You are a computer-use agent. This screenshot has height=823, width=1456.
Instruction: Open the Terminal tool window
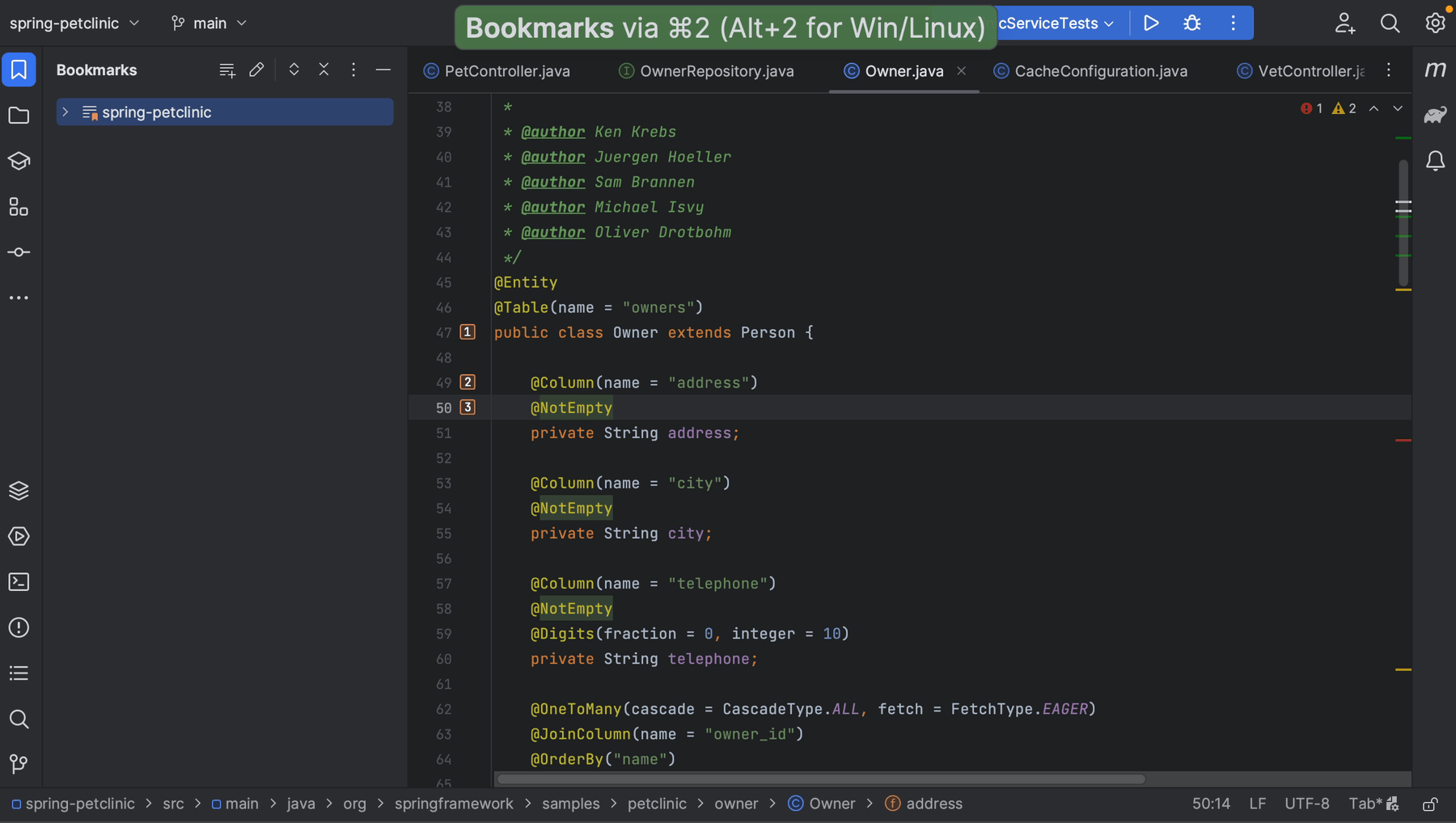[x=19, y=581]
